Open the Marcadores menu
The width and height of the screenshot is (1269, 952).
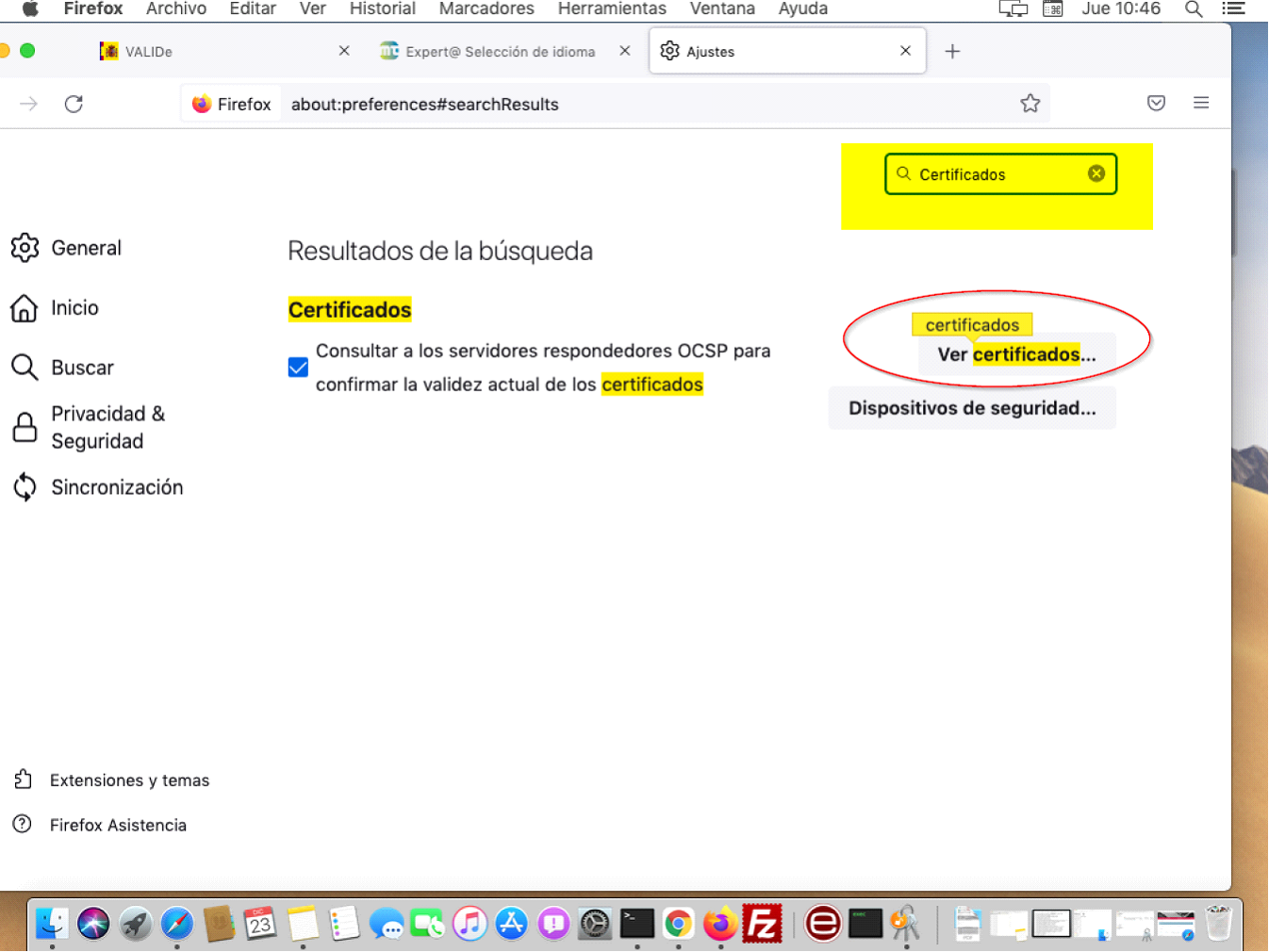pyautogui.click(x=486, y=9)
